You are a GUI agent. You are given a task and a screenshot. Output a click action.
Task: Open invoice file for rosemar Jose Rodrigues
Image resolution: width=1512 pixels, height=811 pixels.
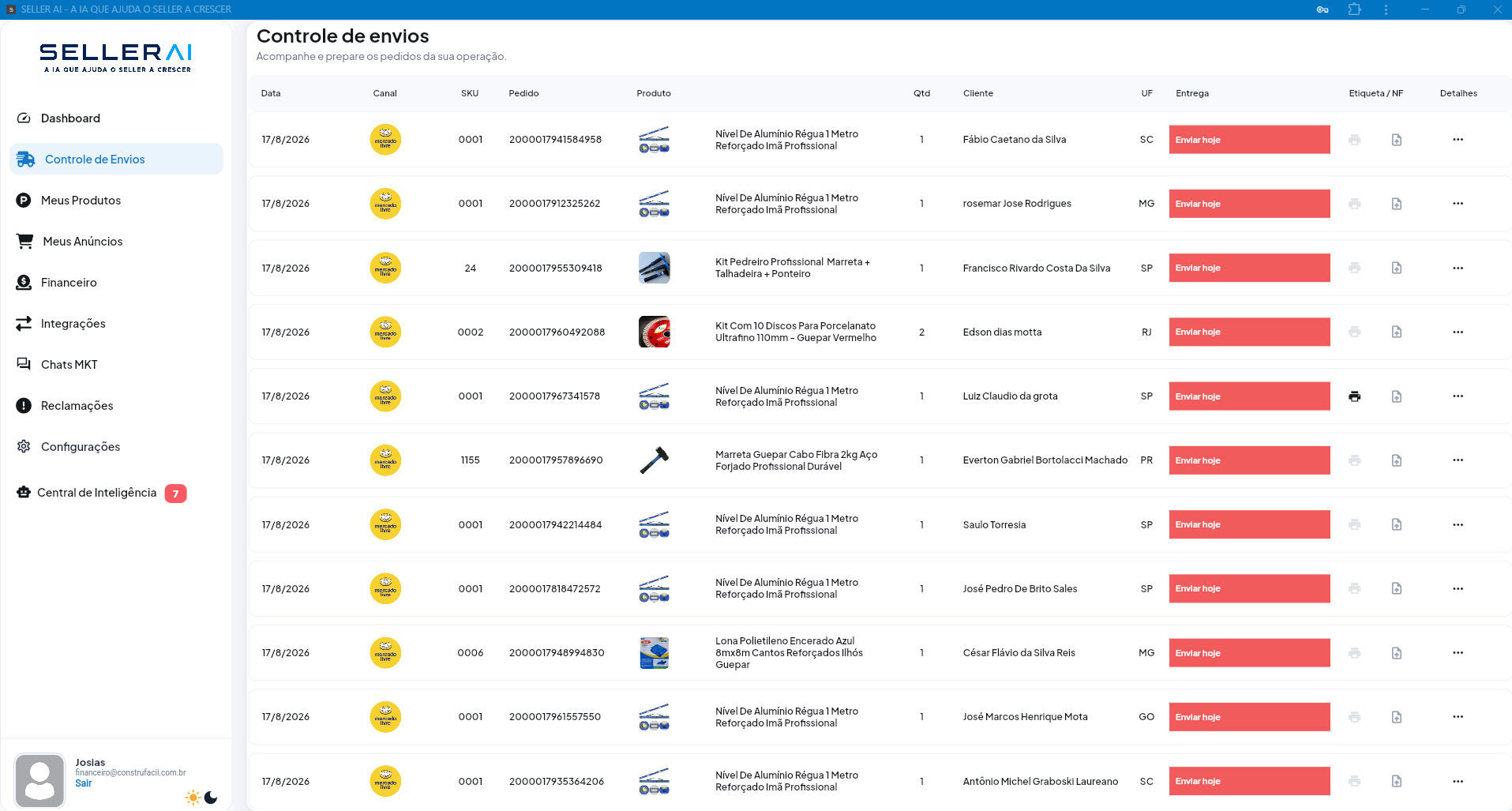click(1397, 204)
